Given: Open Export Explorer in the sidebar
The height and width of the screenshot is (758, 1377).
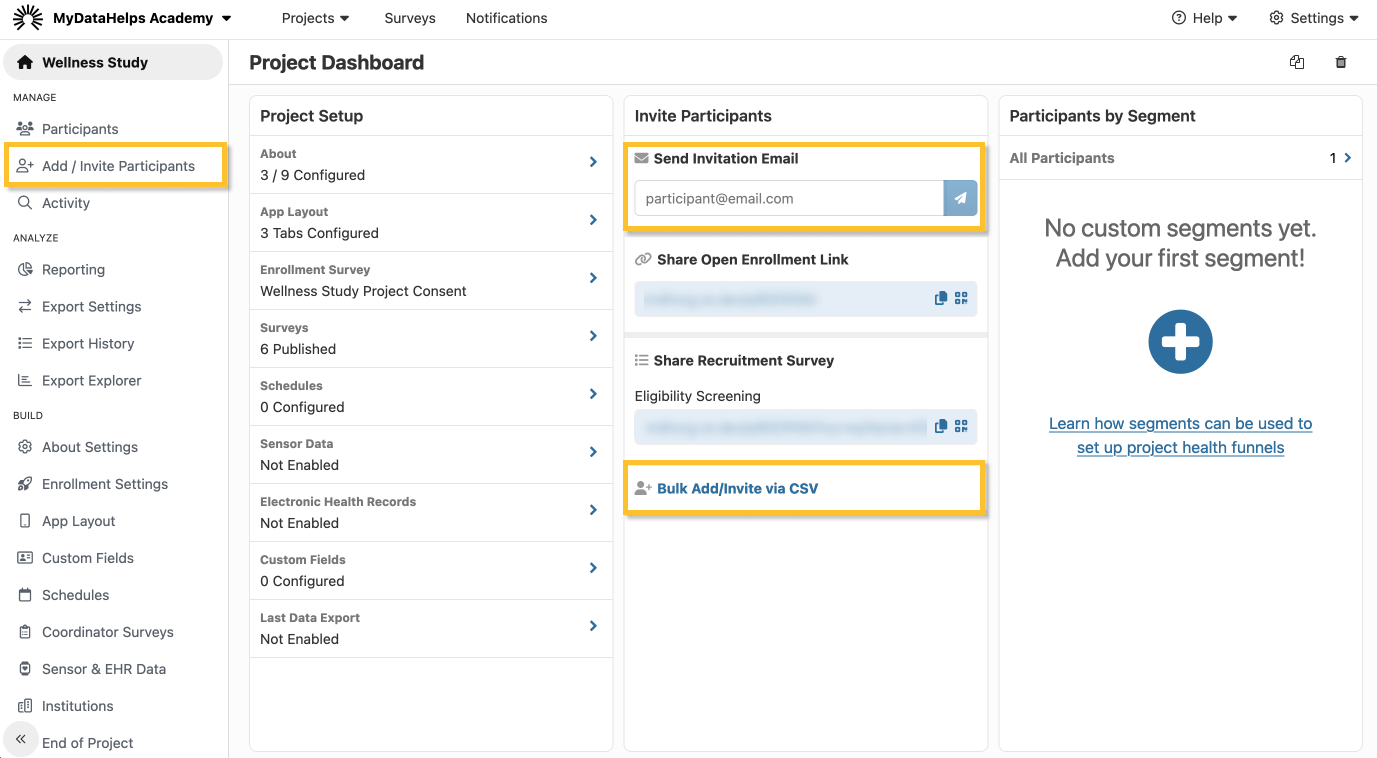Looking at the screenshot, I should tap(91, 380).
